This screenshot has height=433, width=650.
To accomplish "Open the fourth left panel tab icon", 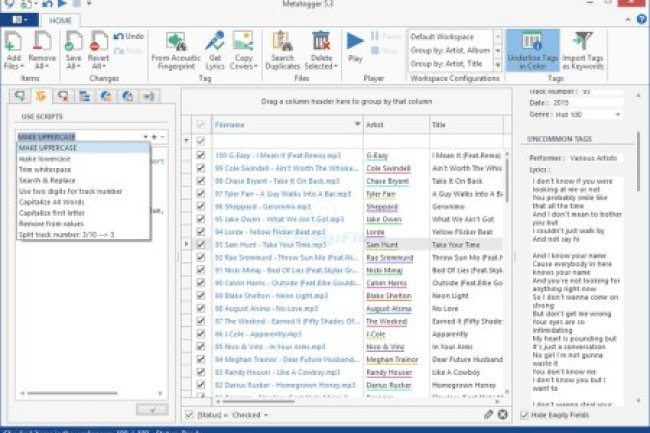I will (x=85, y=96).
